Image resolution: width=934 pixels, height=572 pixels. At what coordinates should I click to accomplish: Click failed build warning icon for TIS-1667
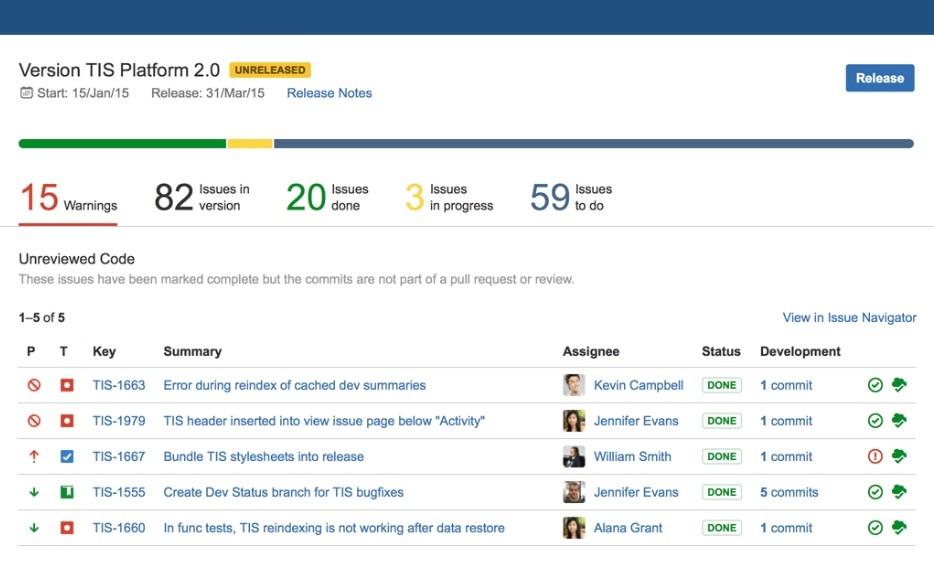(x=875, y=456)
